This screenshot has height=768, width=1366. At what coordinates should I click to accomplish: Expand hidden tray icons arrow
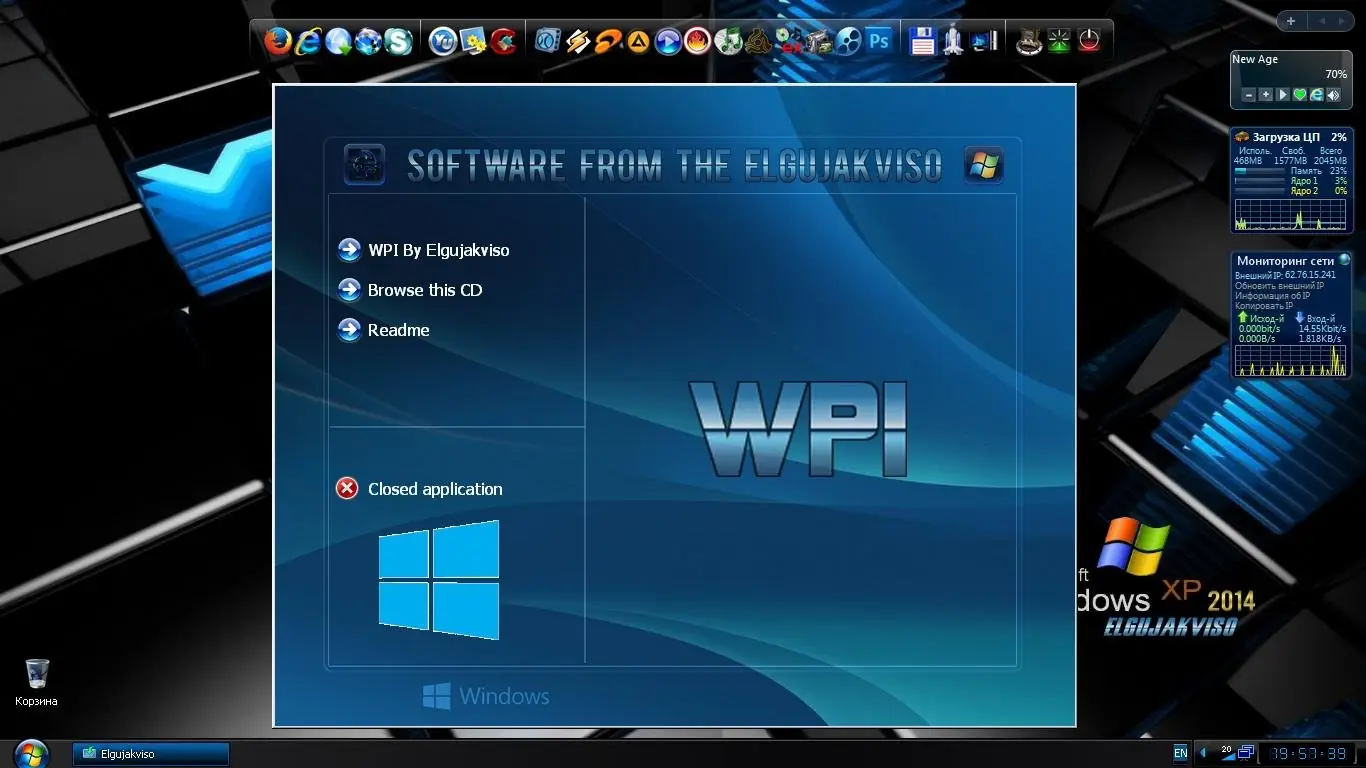pyautogui.click(x=1203, y=753)
